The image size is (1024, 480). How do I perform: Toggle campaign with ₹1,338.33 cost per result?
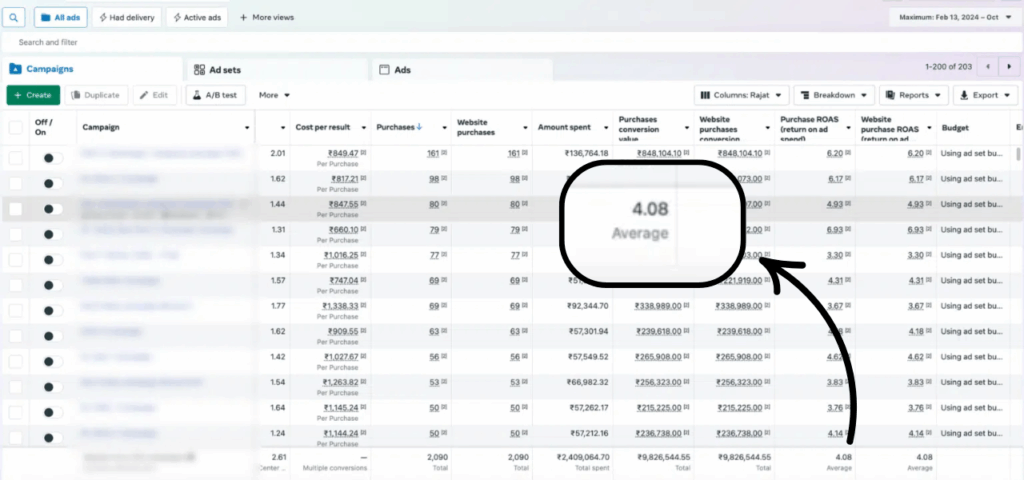coord(53,311)
